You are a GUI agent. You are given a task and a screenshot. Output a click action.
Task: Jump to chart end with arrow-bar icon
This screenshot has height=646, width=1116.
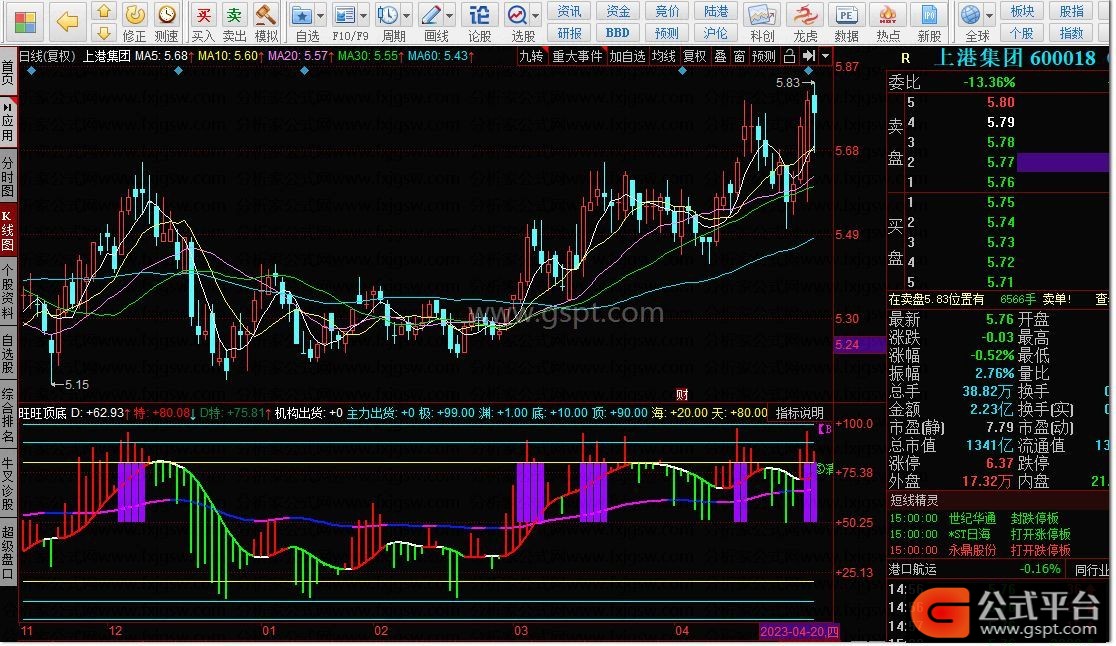809,55
